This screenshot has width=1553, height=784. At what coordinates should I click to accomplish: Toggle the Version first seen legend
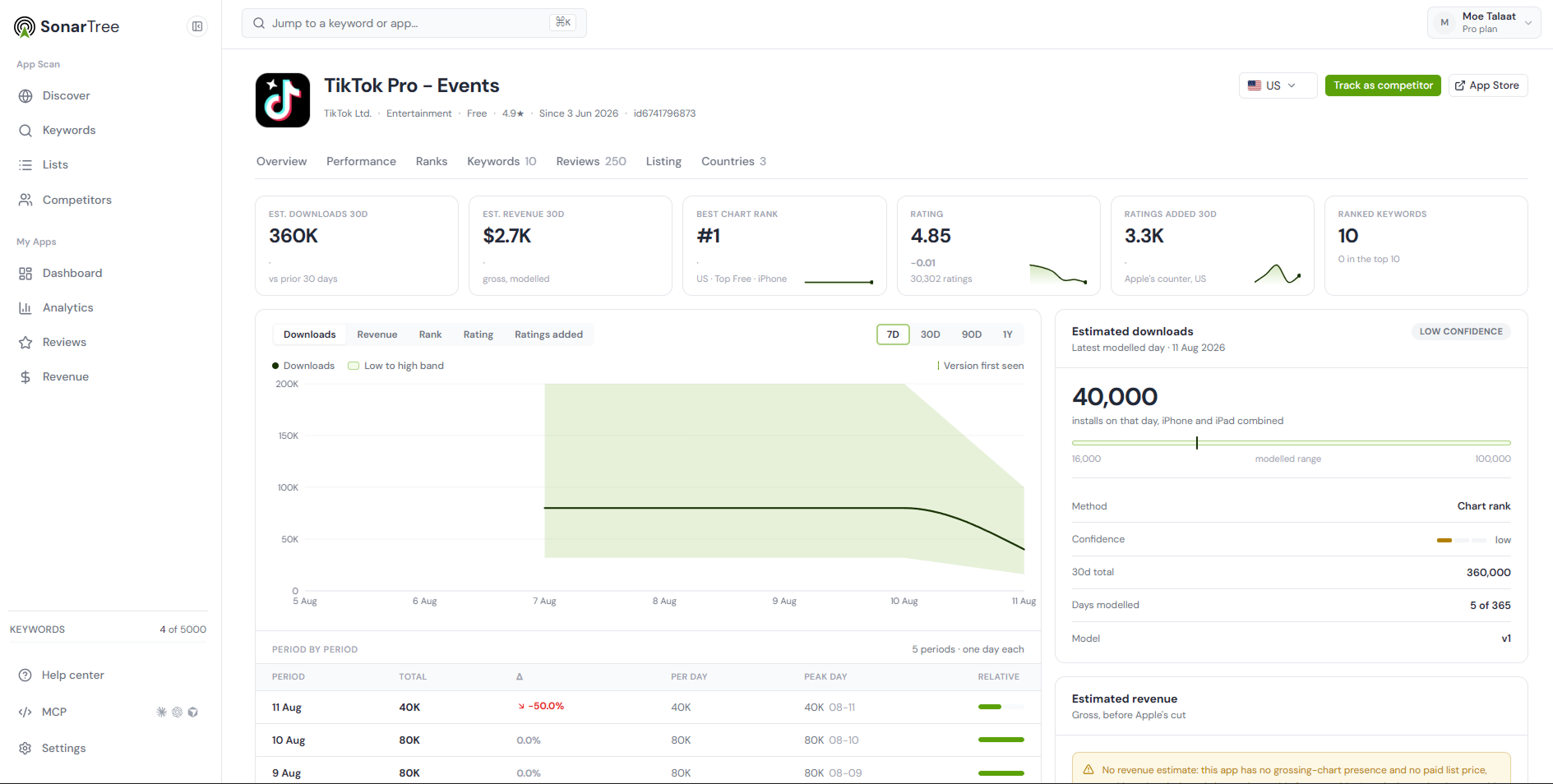pyautogui.click(x=980, y=366)
